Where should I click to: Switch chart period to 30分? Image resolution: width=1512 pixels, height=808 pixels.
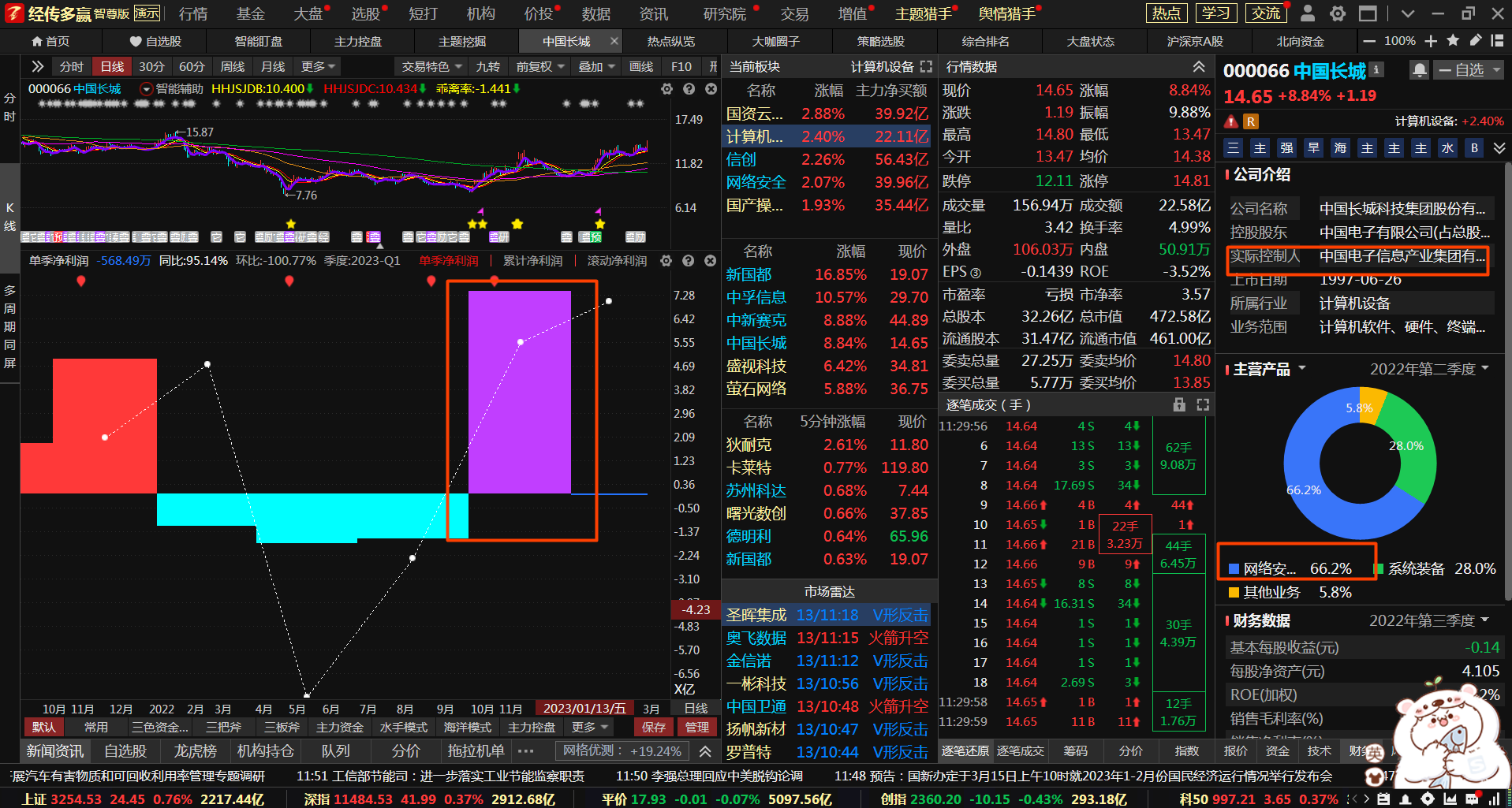point(151,67)
